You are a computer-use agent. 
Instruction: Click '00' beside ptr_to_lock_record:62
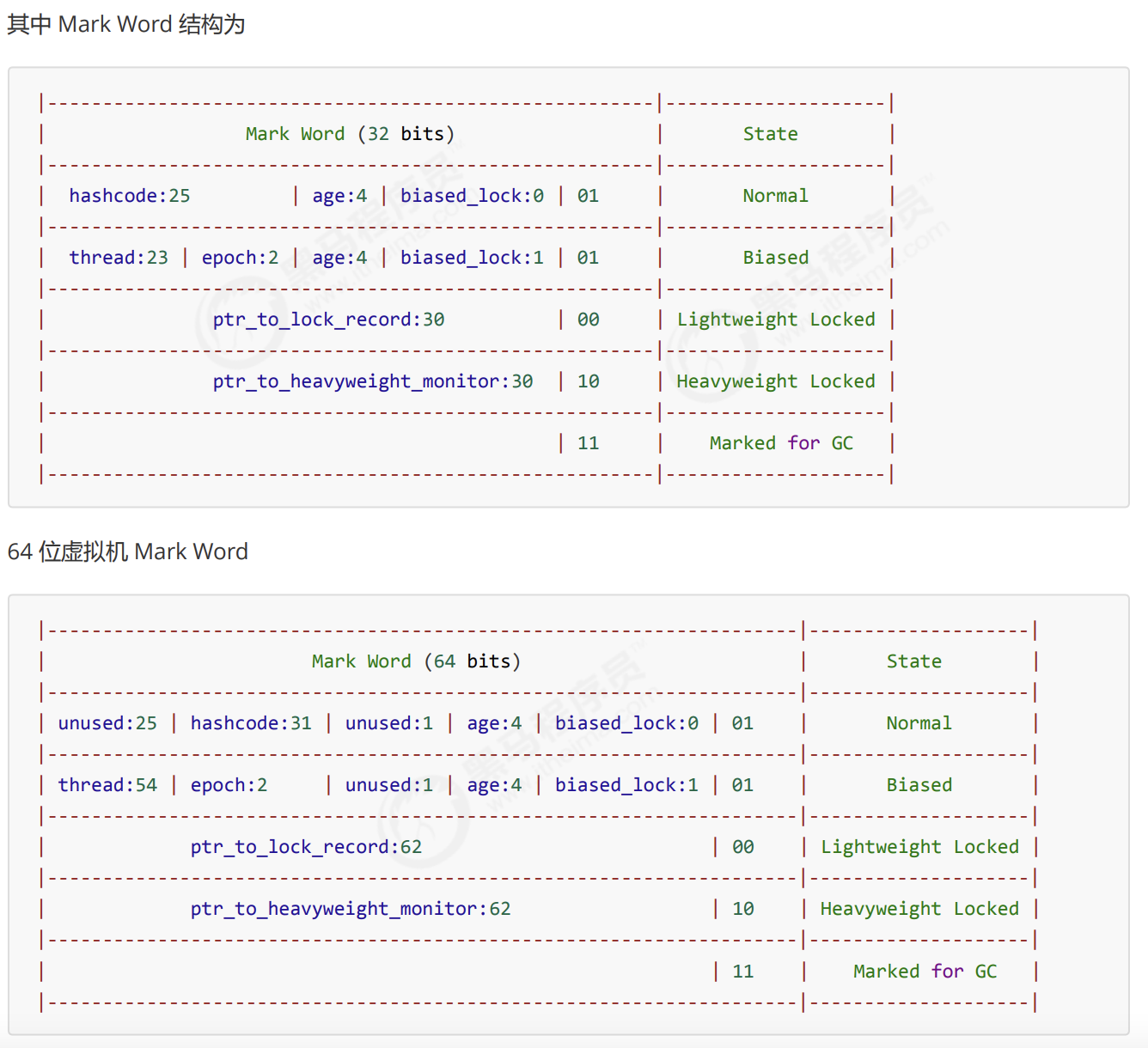(x=743, y=847)
